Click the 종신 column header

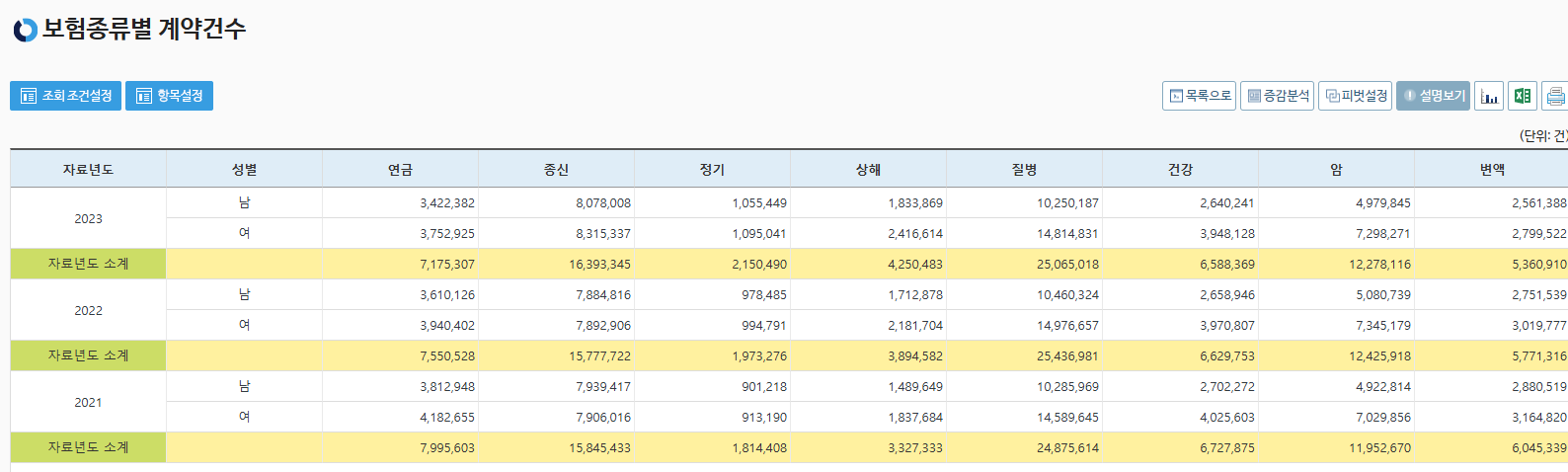pyautogui.click(x=556, y=169)
